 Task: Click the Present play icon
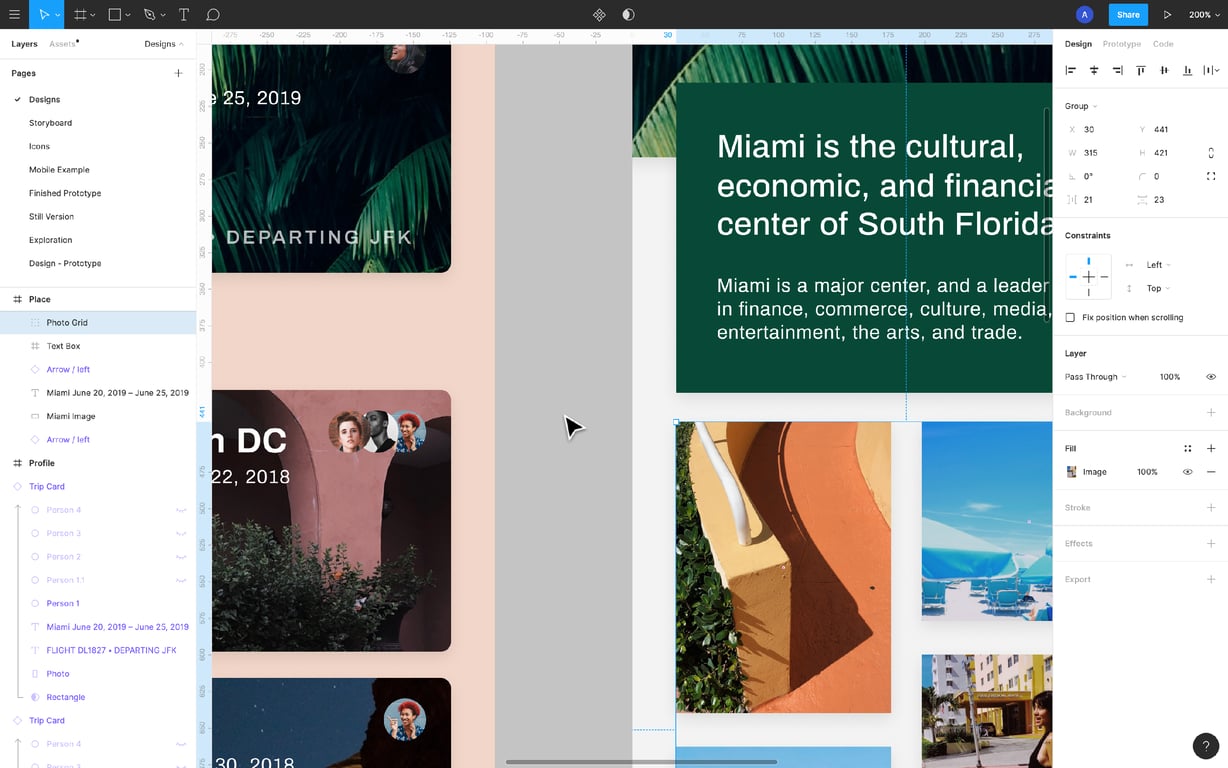[1167, 15]
